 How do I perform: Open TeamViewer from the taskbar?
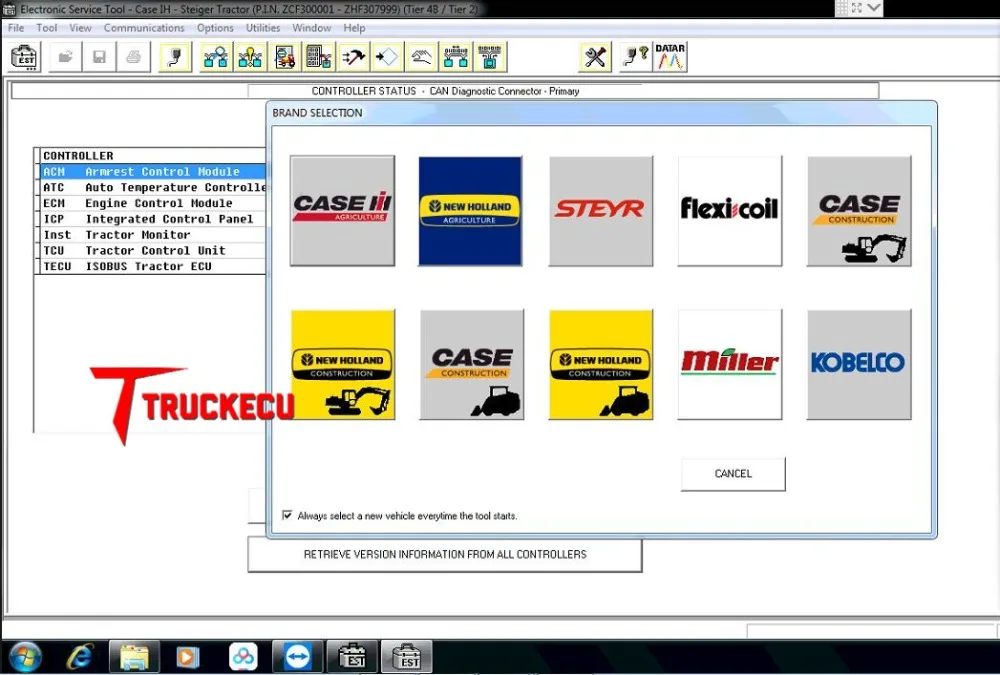tap(297, 657)
